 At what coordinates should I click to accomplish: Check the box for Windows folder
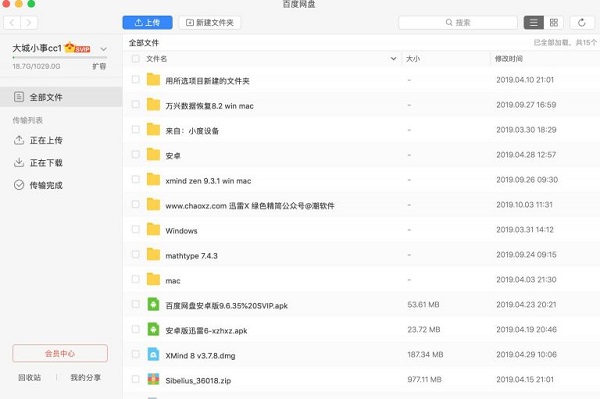pos(135,229)
